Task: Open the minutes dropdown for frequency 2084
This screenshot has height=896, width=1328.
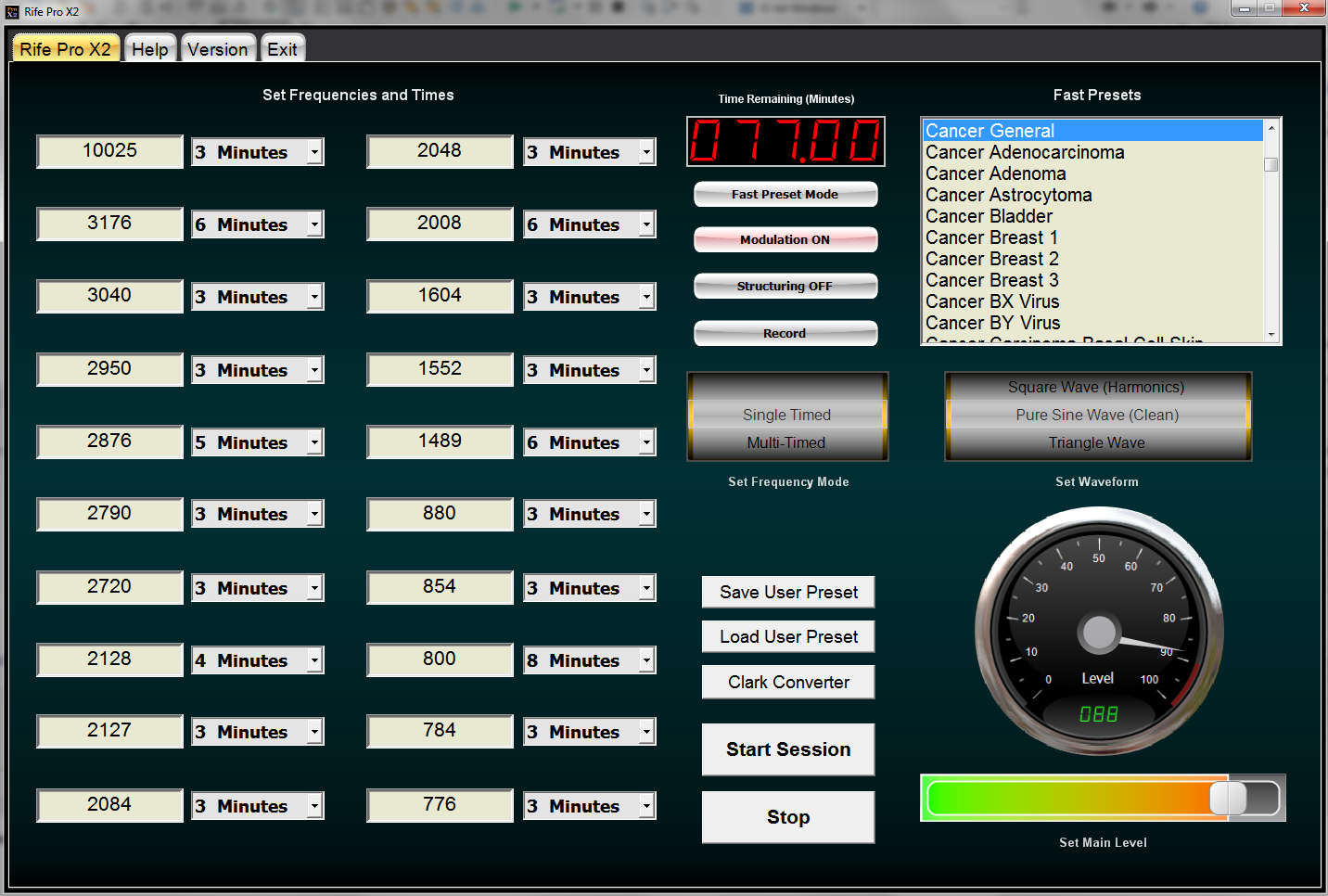Action: [315, 806]
